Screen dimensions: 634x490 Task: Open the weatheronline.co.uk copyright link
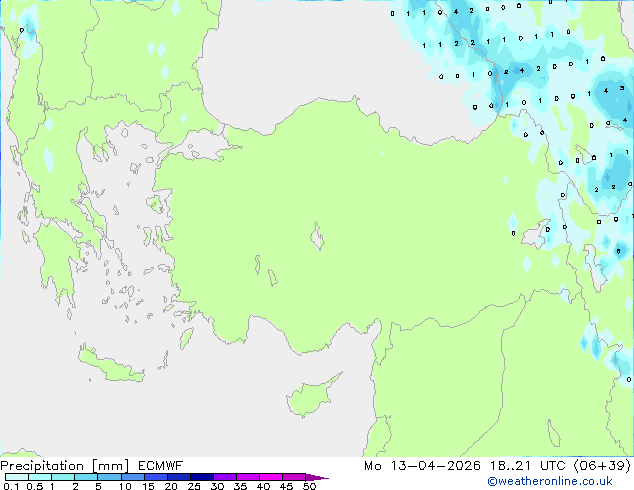pyautogui.click(x=550, y=482)
